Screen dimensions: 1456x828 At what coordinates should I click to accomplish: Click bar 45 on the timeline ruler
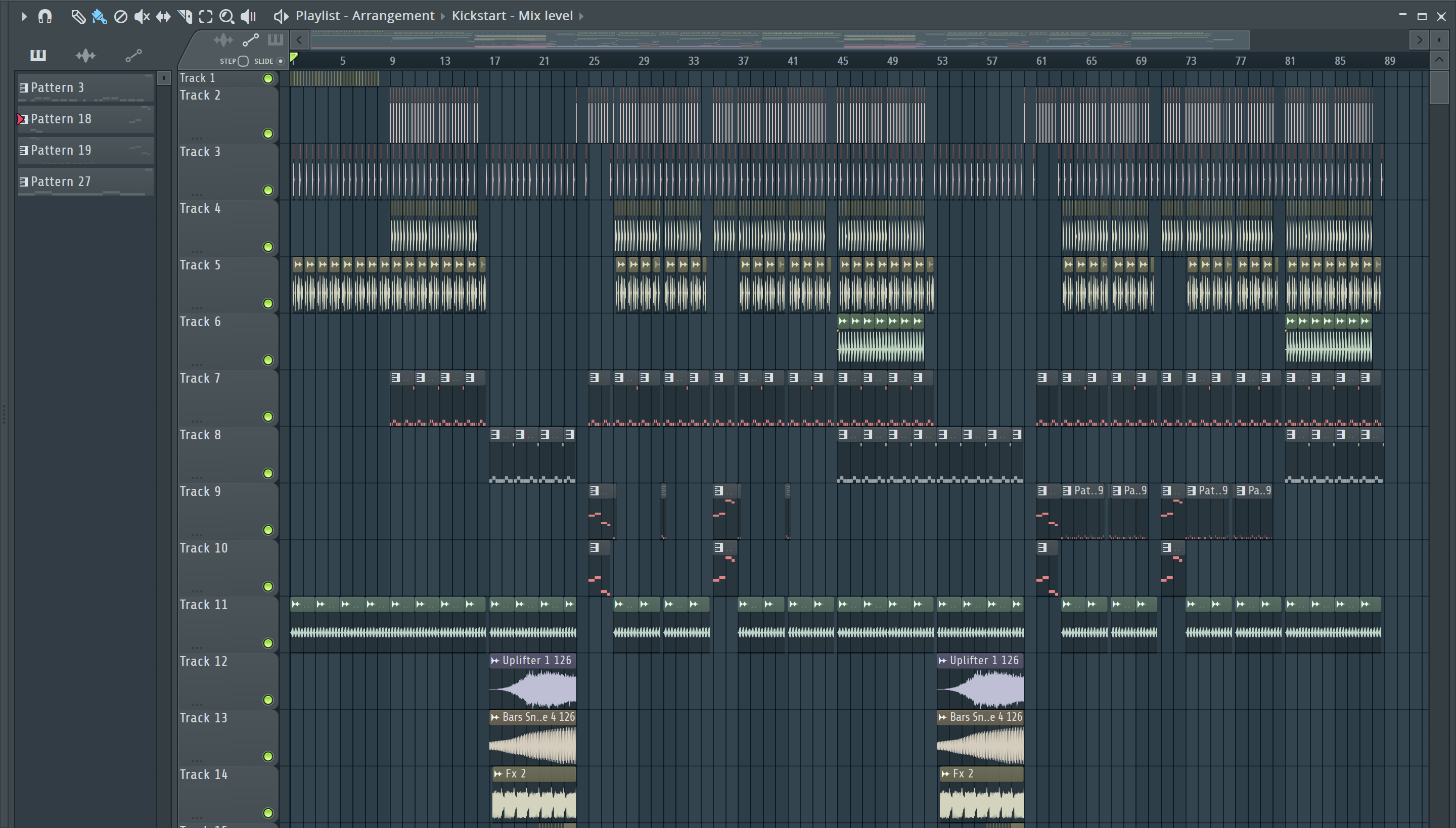842,61
